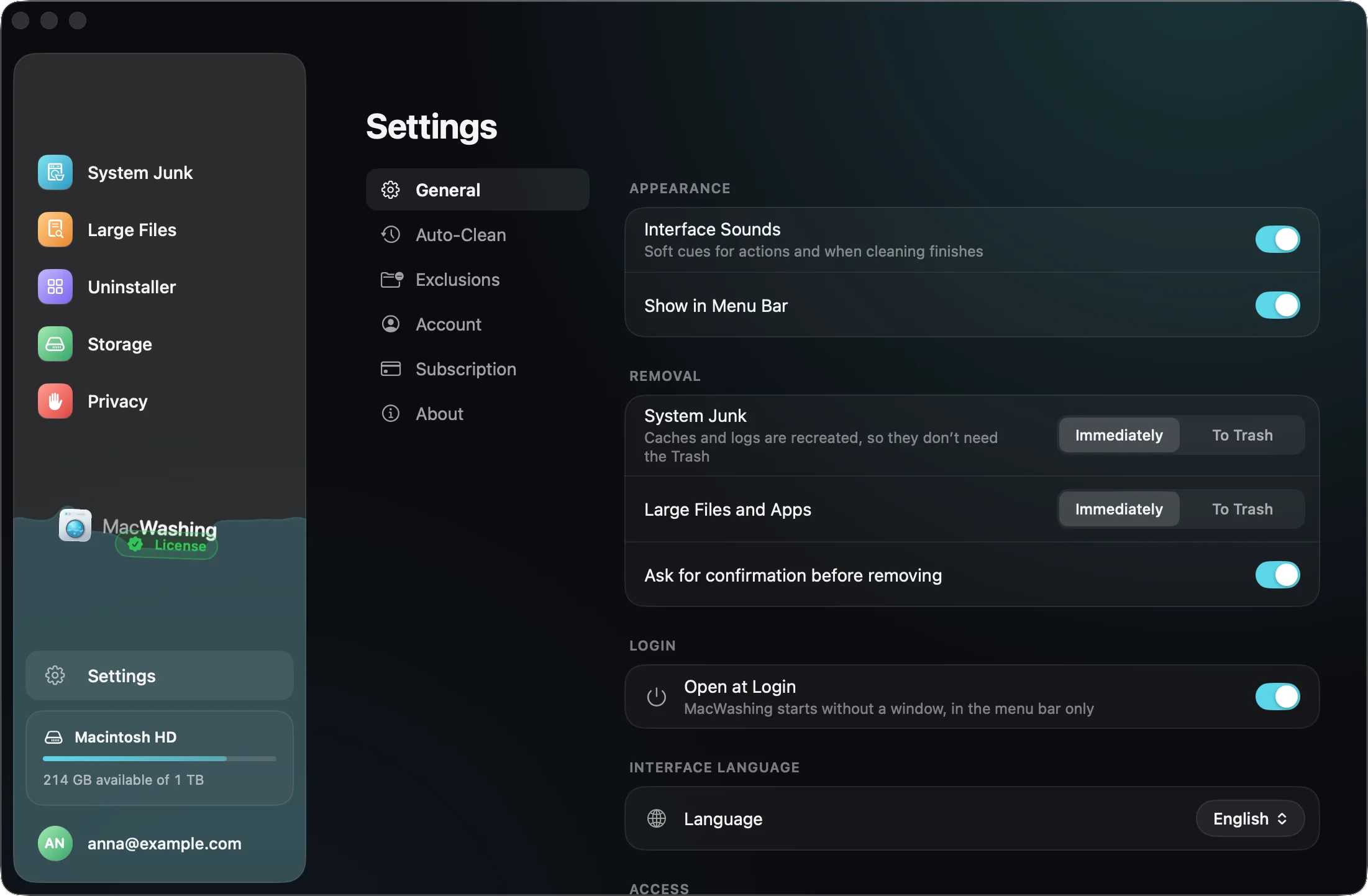Click the Large Files orange icon
This screenshot has width=1368, height=896.
(55, 230)
